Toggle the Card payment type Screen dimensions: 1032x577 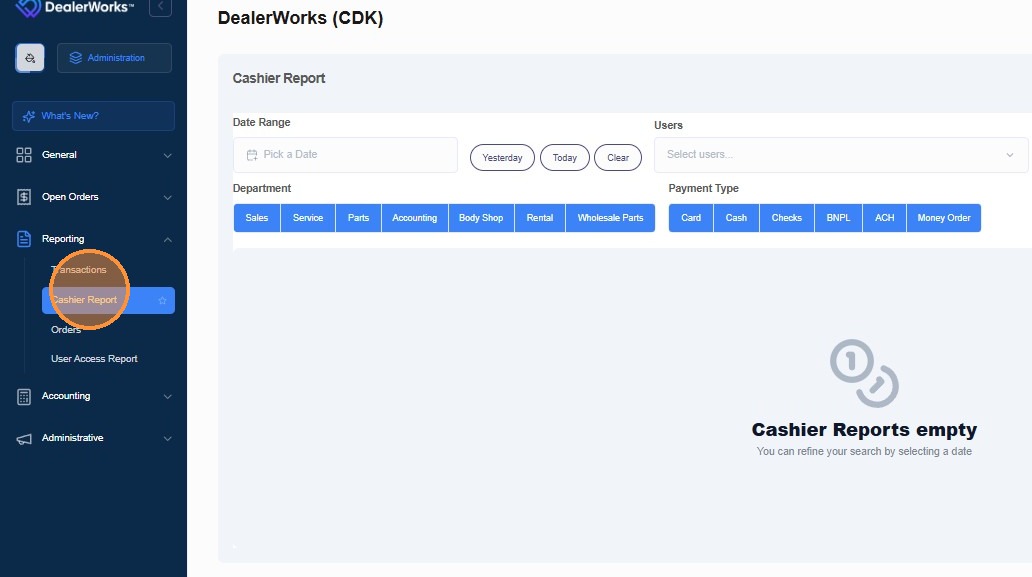691,218
